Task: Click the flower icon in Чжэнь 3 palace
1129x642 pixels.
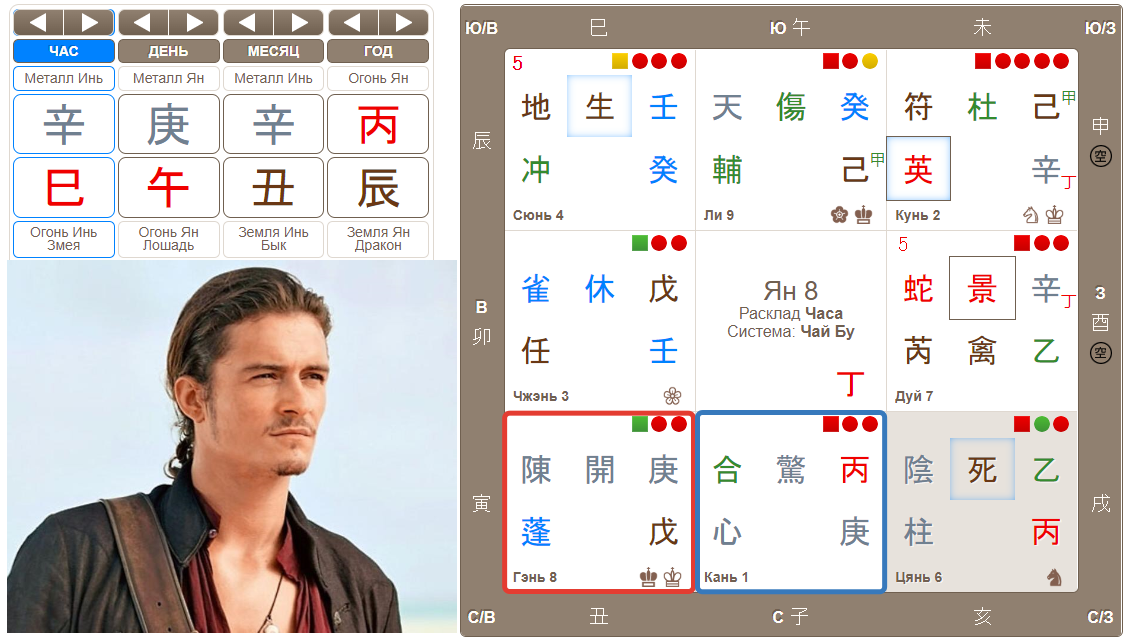Action: 673,396
